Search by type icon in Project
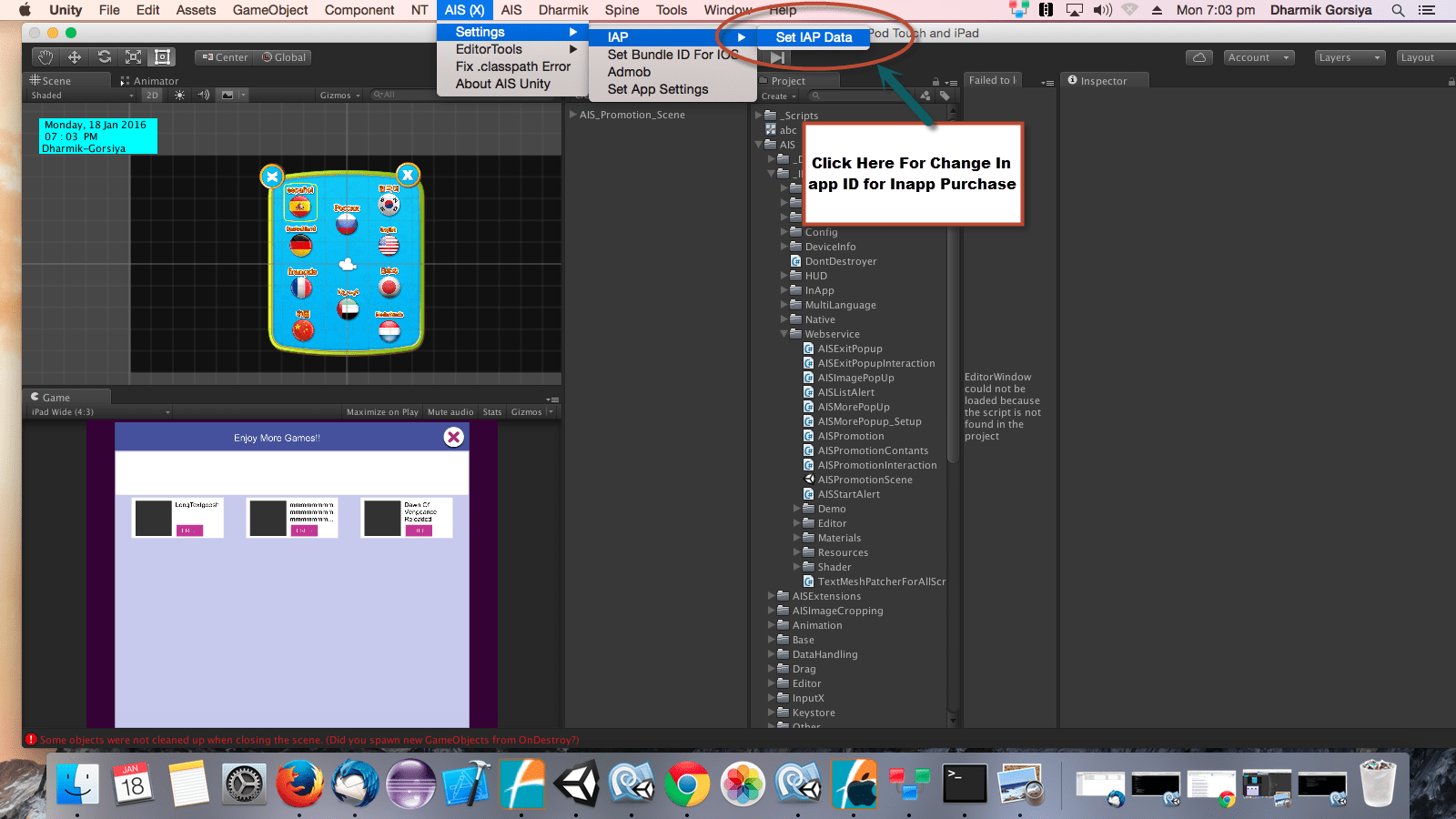The width and height of the screenshot is (1456, 819). pyautogui.click(x=926, y=96)
